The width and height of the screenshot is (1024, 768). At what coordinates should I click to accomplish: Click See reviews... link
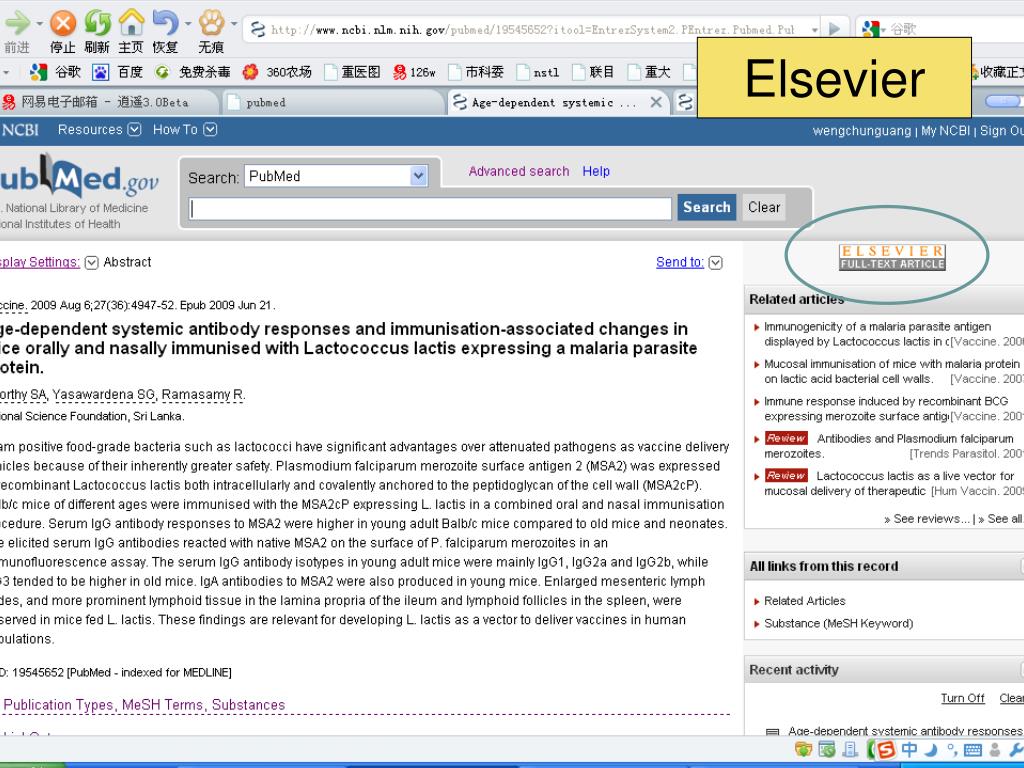[x=927, y=519]
